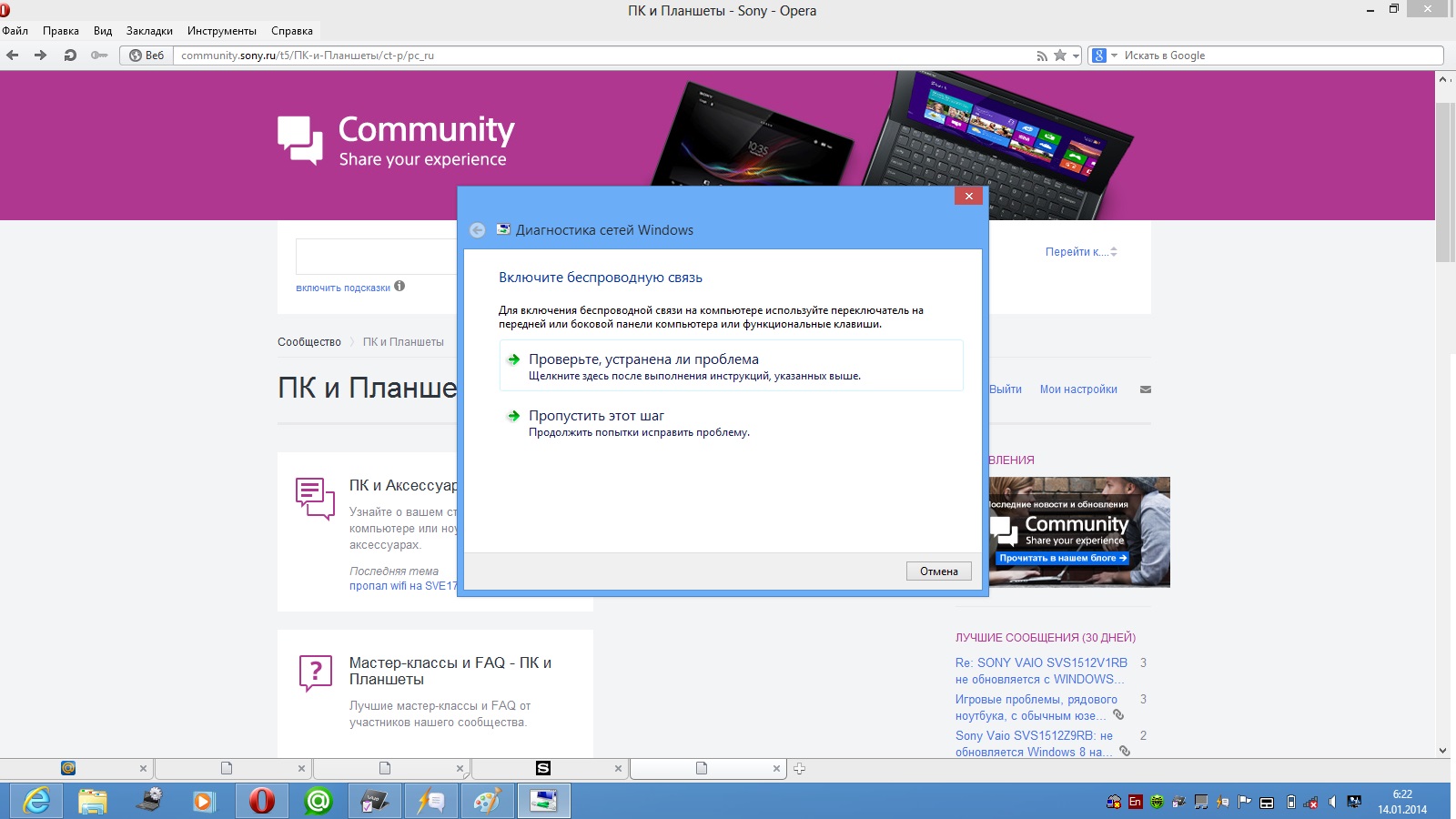Open the lightning chat bubble taskbar icon
1456x819 pixels.
[430, 801]
